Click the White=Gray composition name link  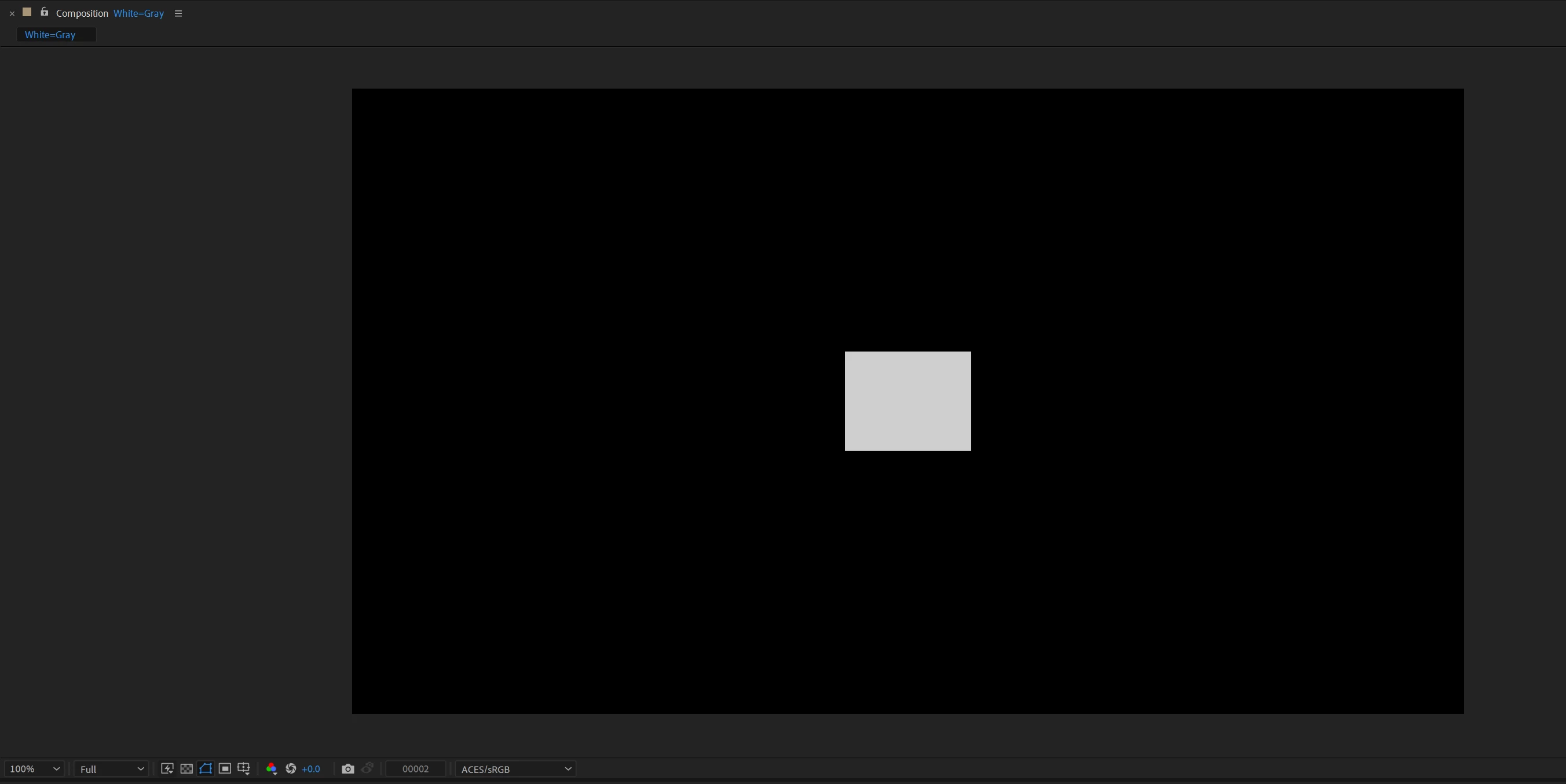tap(138, 13)
